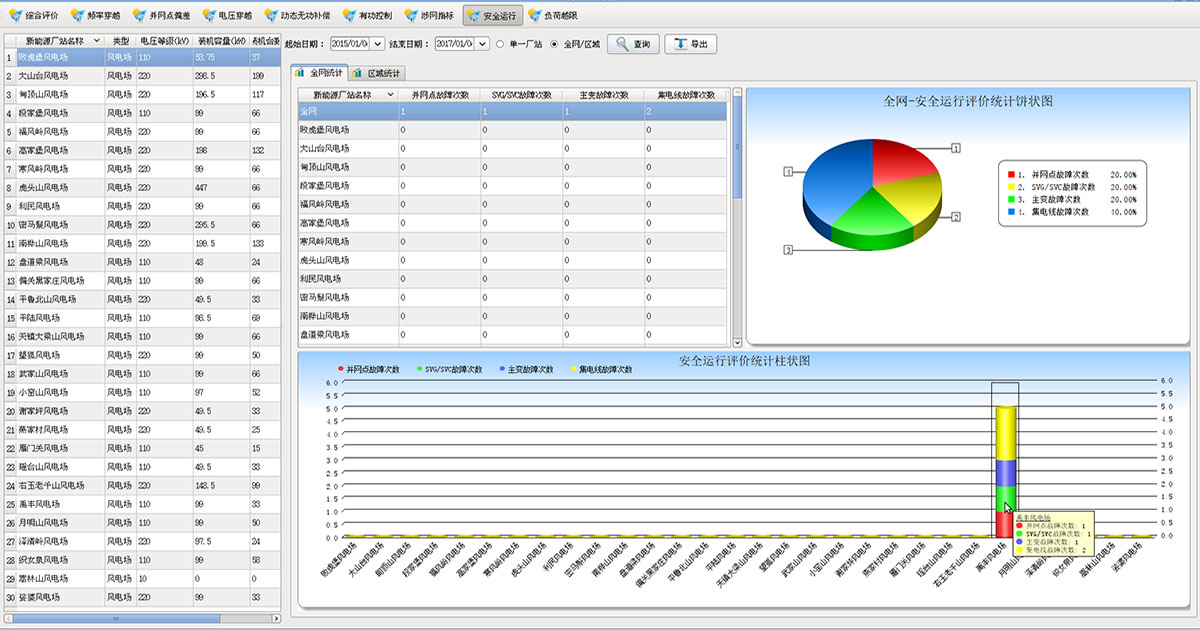Expand the 新能源厂站名称 column dropdown in left list
This screenshot has width=1200, height=630.
tap(97, 40)
